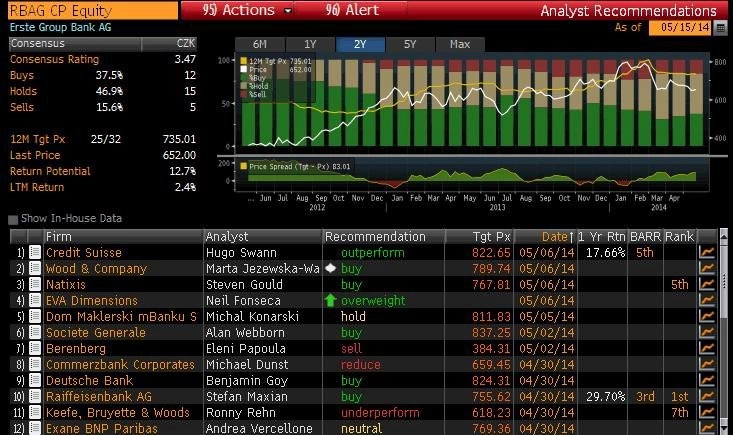Show the chart icon for Societe Generale row
The width and height of the screenshot is (733, 435).
point(706,332)
